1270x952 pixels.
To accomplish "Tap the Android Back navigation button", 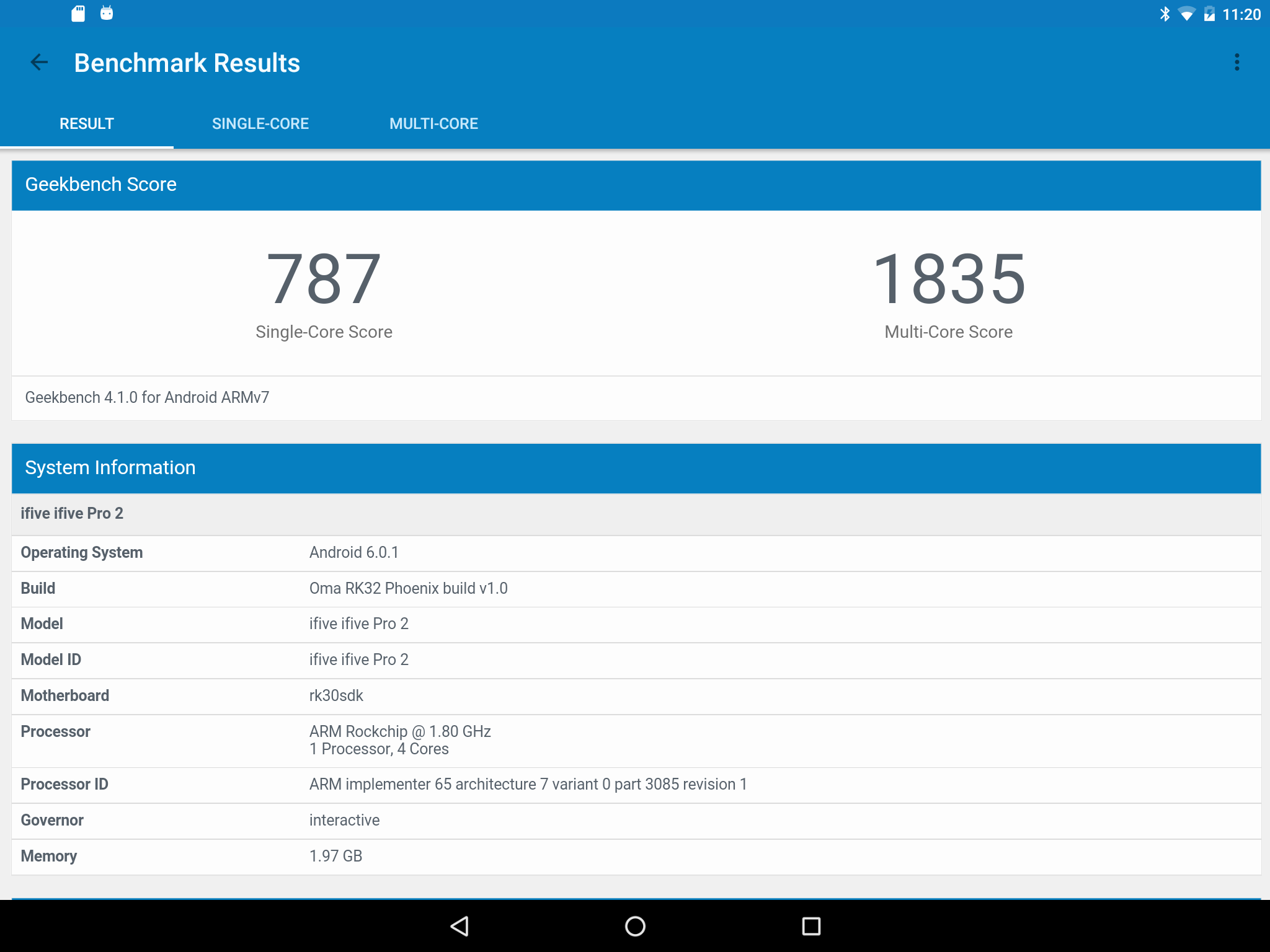I will pyautogui.click(x=460, y=926).
